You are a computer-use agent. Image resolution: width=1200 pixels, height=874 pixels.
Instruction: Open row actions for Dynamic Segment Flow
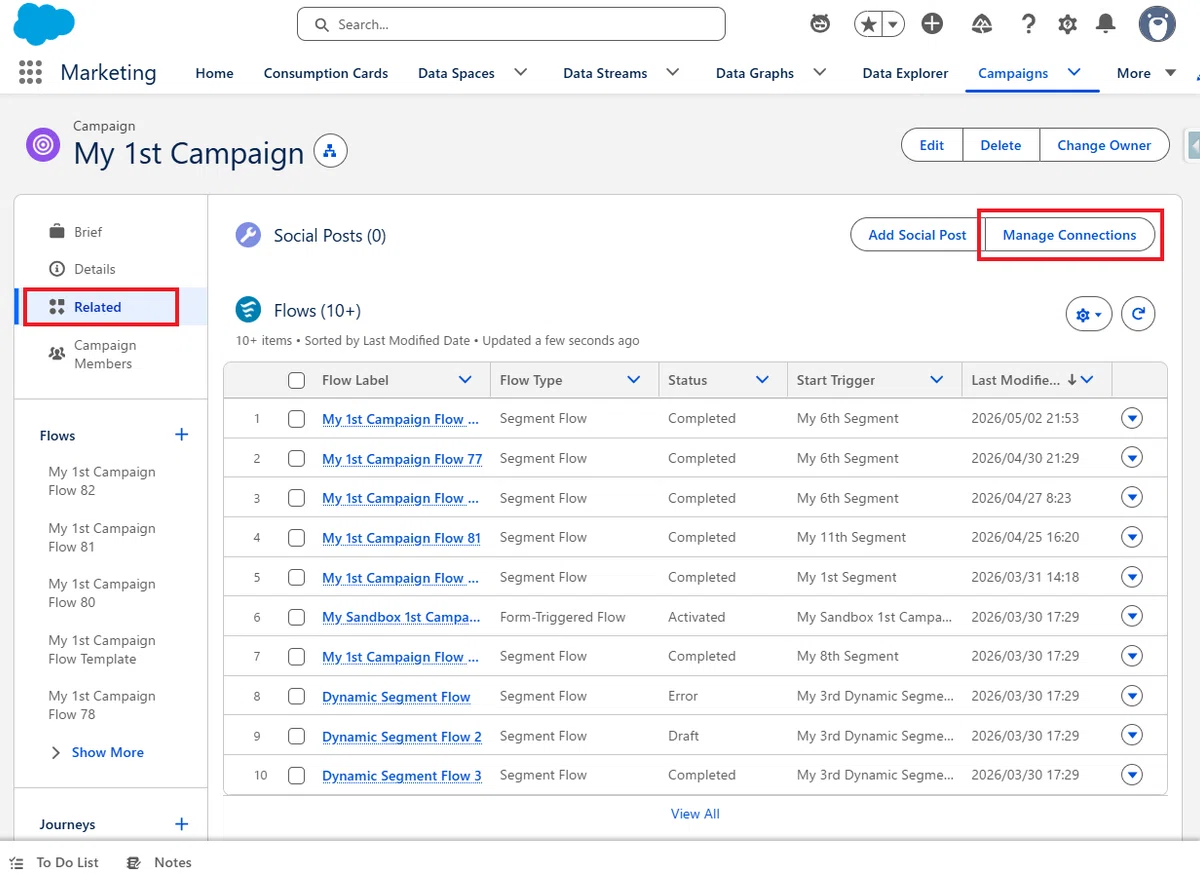pos(1132,696)
